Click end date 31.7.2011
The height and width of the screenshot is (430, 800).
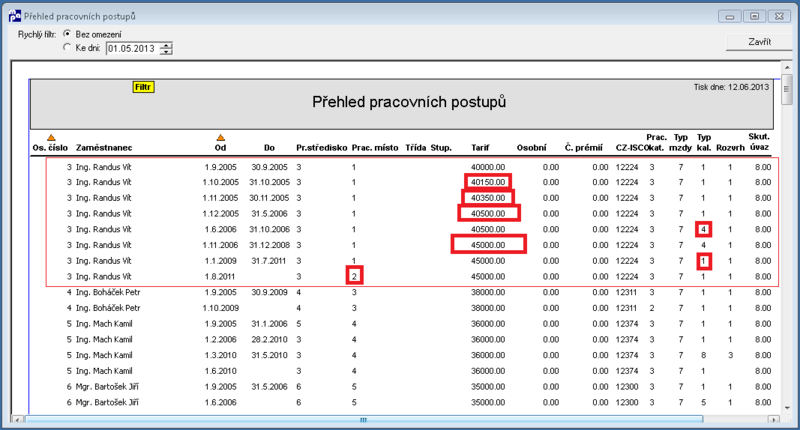point(268,261)
